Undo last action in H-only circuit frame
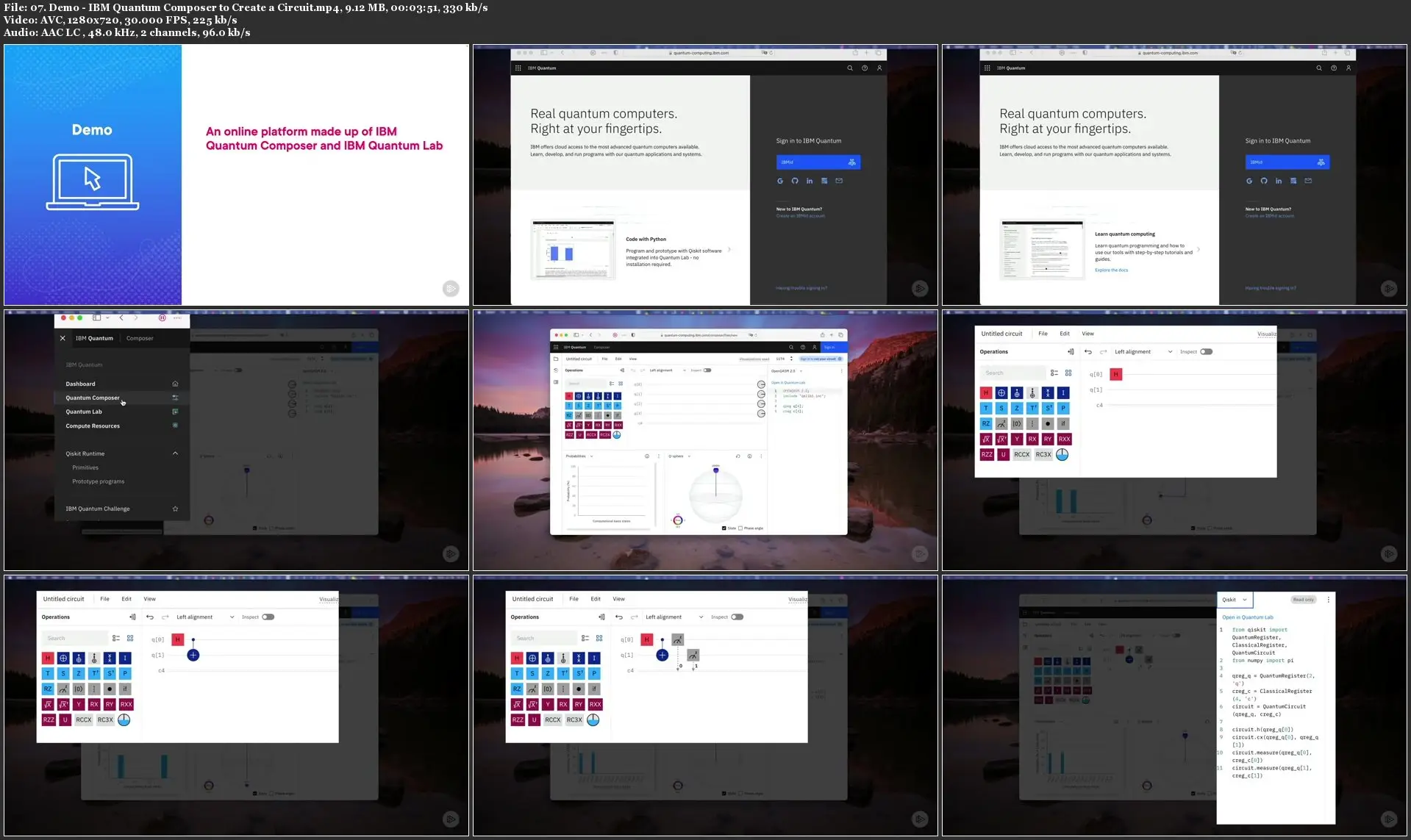The width and height of the screenshot is (1411, 840). pos(1088,352)
